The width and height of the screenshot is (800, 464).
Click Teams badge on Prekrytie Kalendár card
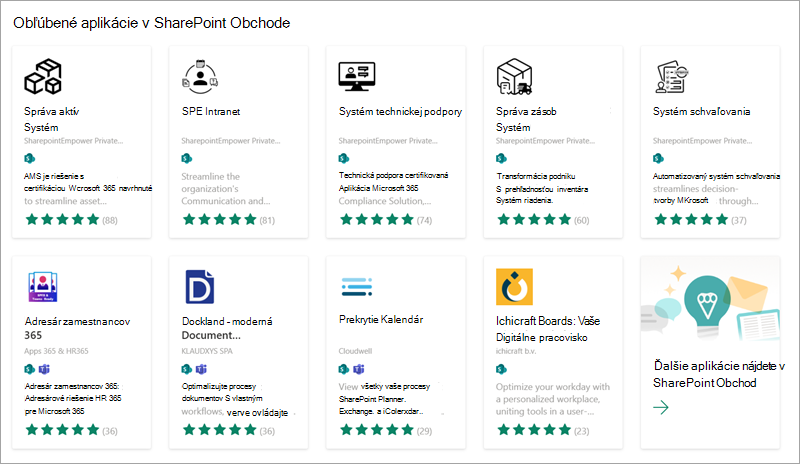click(x=359, y=369)
